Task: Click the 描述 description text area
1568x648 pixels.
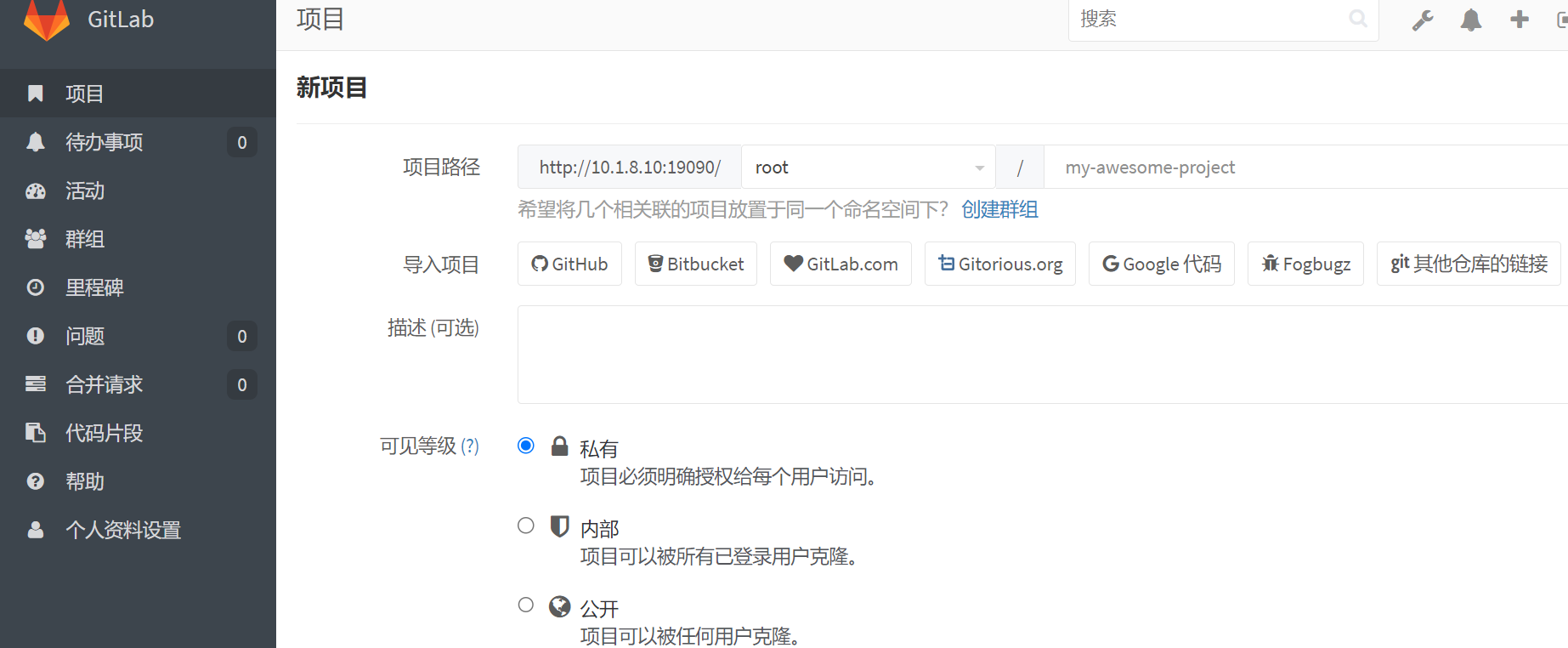Action: 1043,355
